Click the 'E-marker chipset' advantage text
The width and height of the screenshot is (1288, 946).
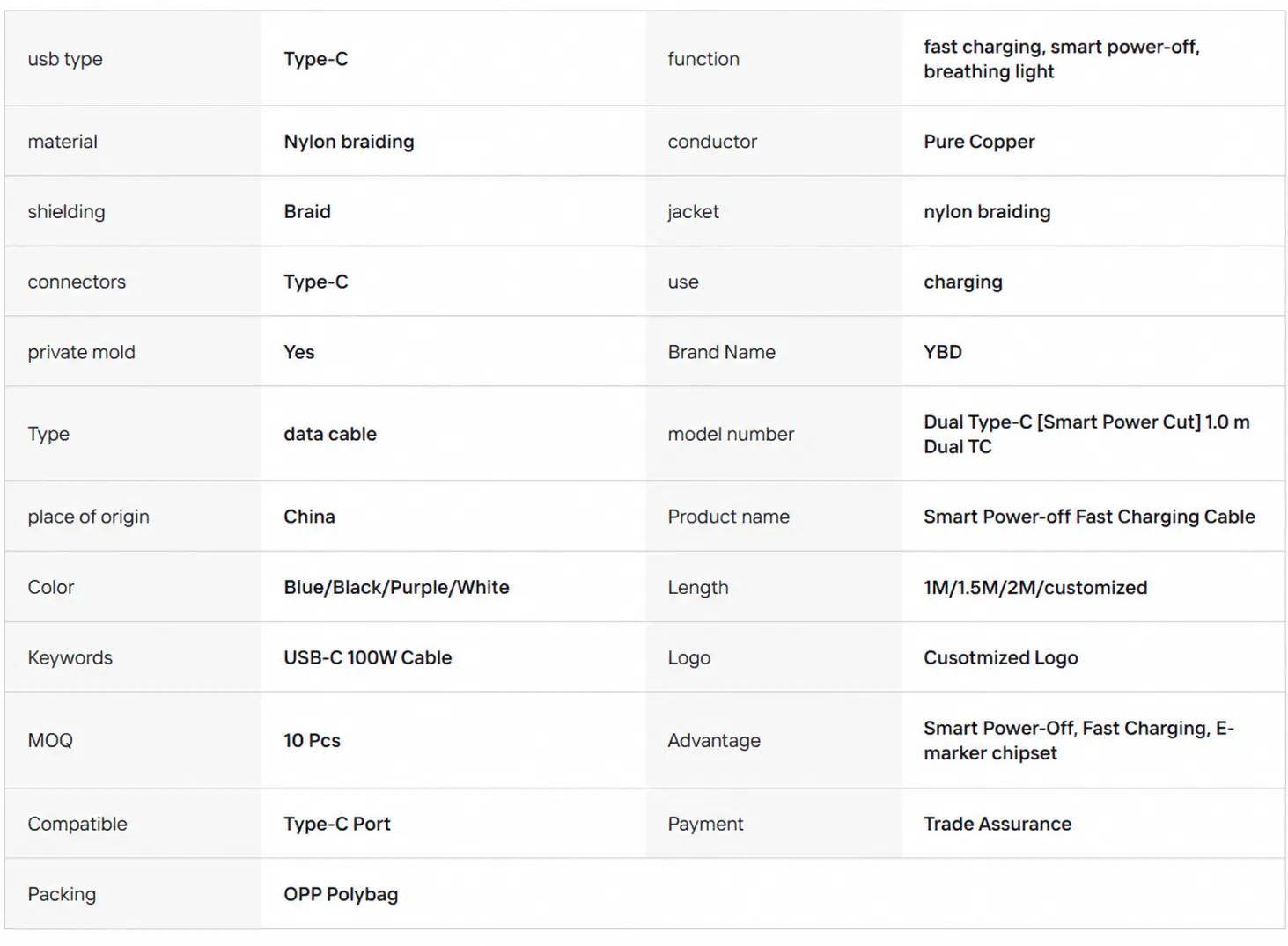click(x=1078, y=741)
